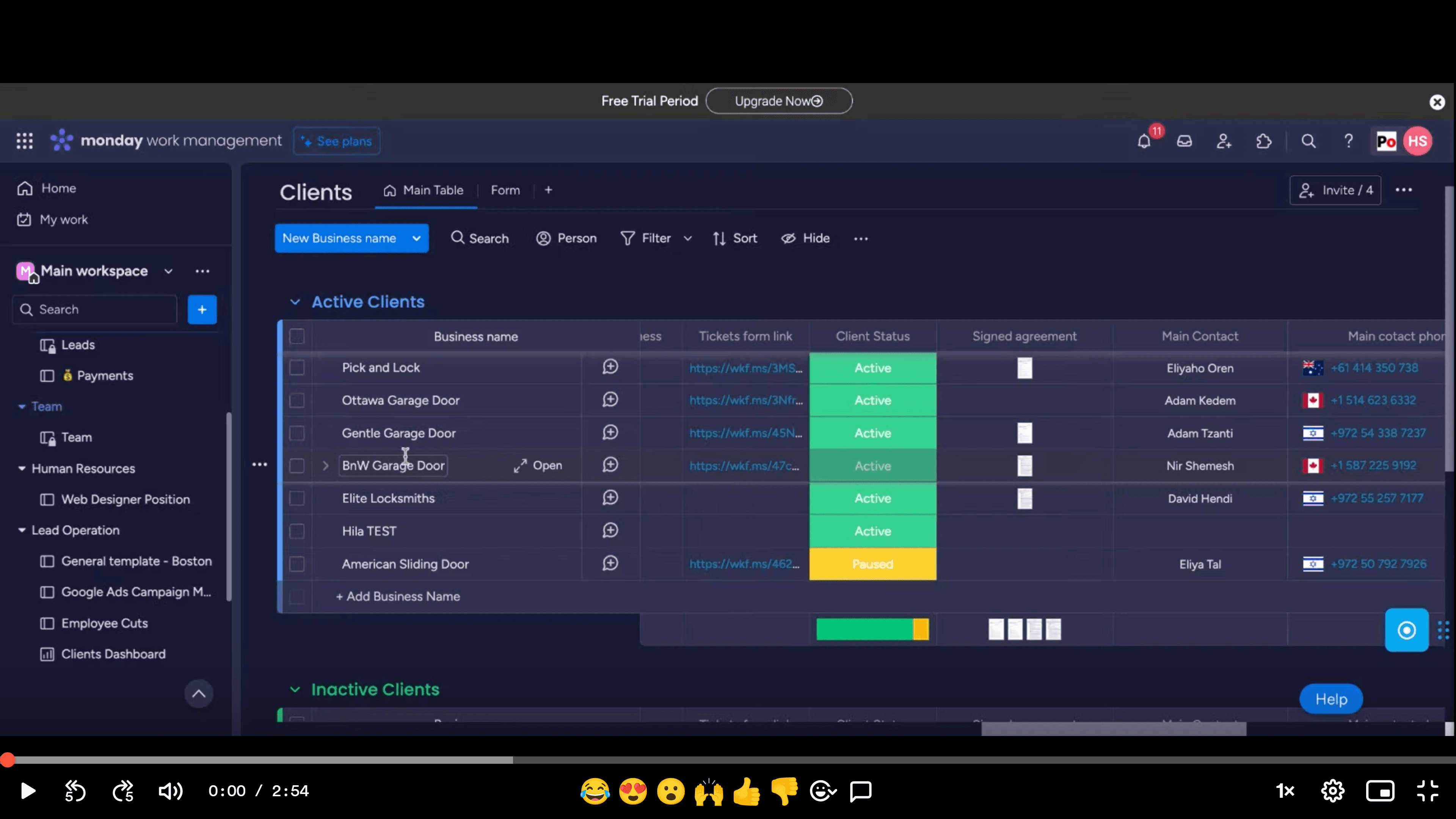Check the Ottawa Garage Door row checkbox
The height and width of the screenshot is (819, 1456).
(x=297, y=401)
